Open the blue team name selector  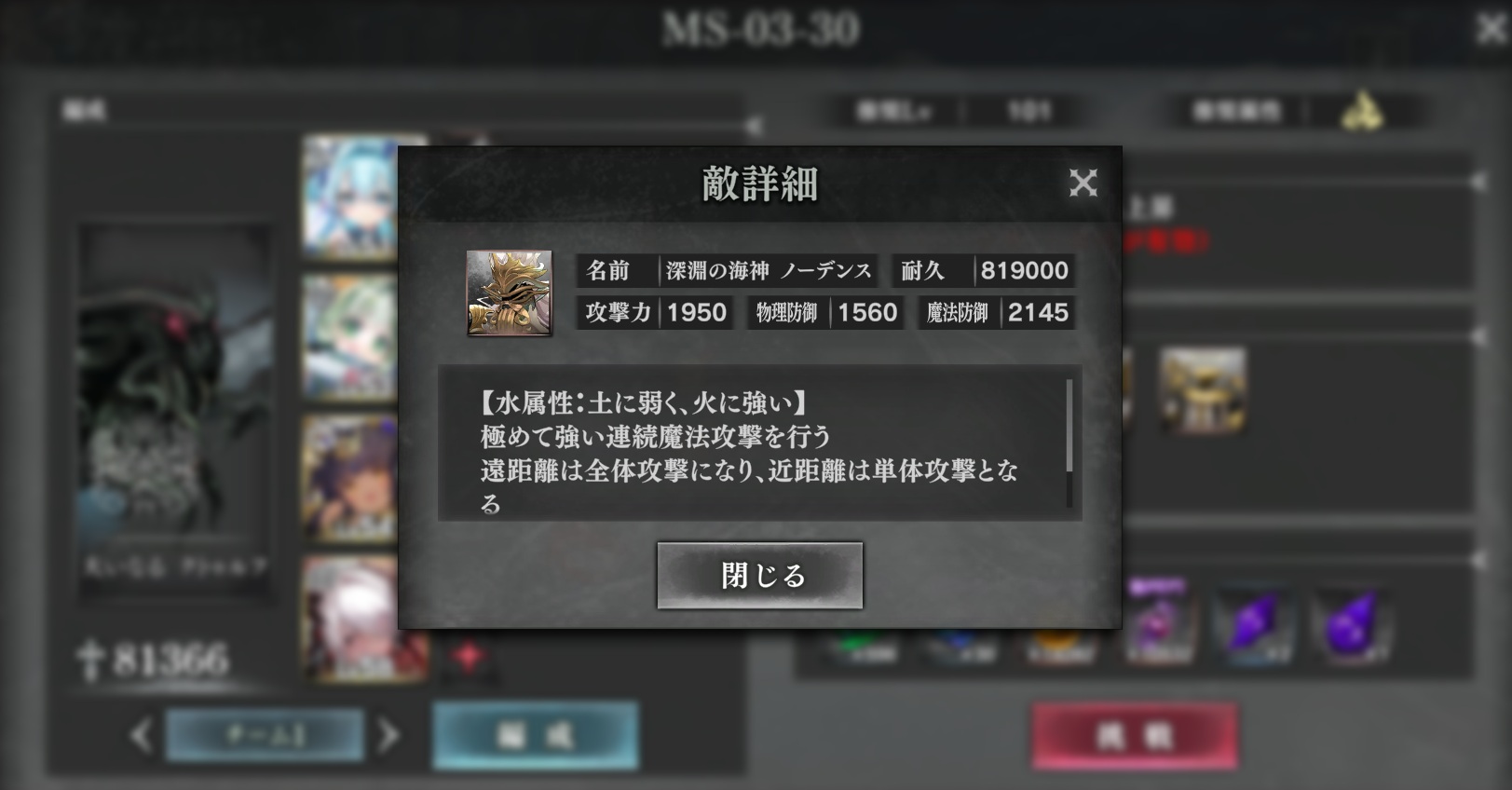tap(265, 735)
